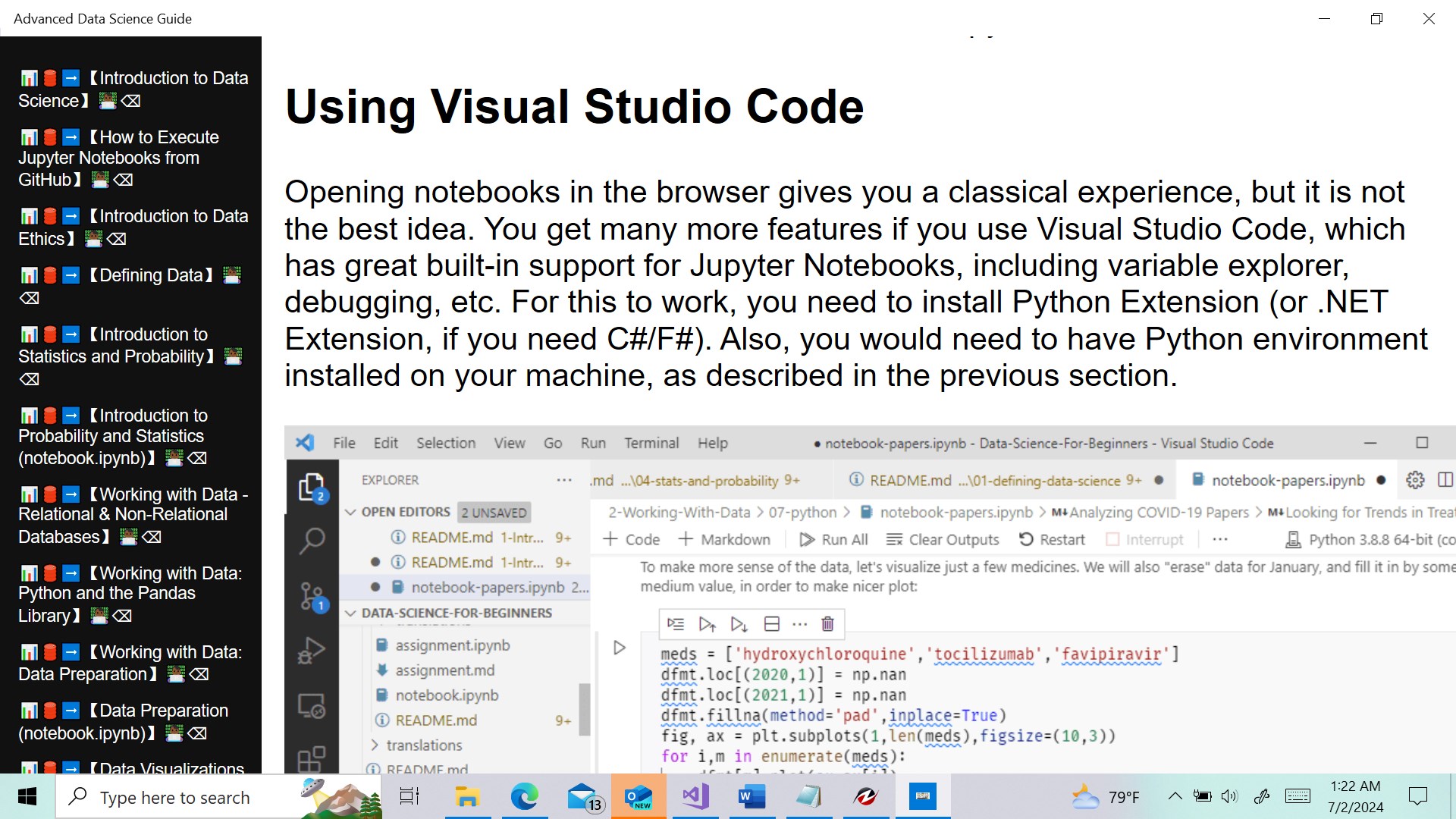Open the touch keyboard tray icon
Viewport: 1456px width, 819px height.
point(1298,796)
